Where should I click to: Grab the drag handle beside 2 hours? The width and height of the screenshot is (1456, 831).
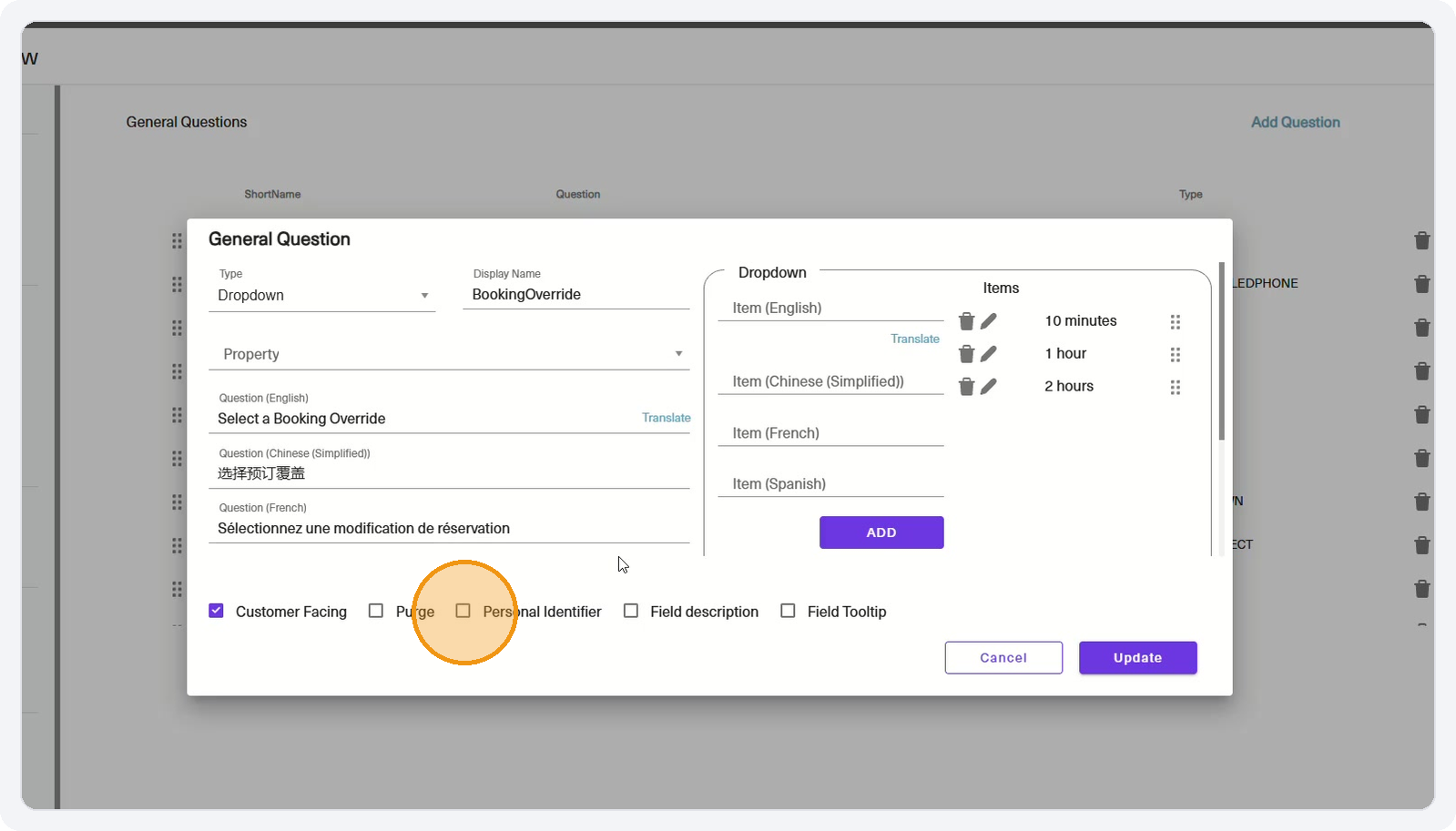pos(1176,388)
